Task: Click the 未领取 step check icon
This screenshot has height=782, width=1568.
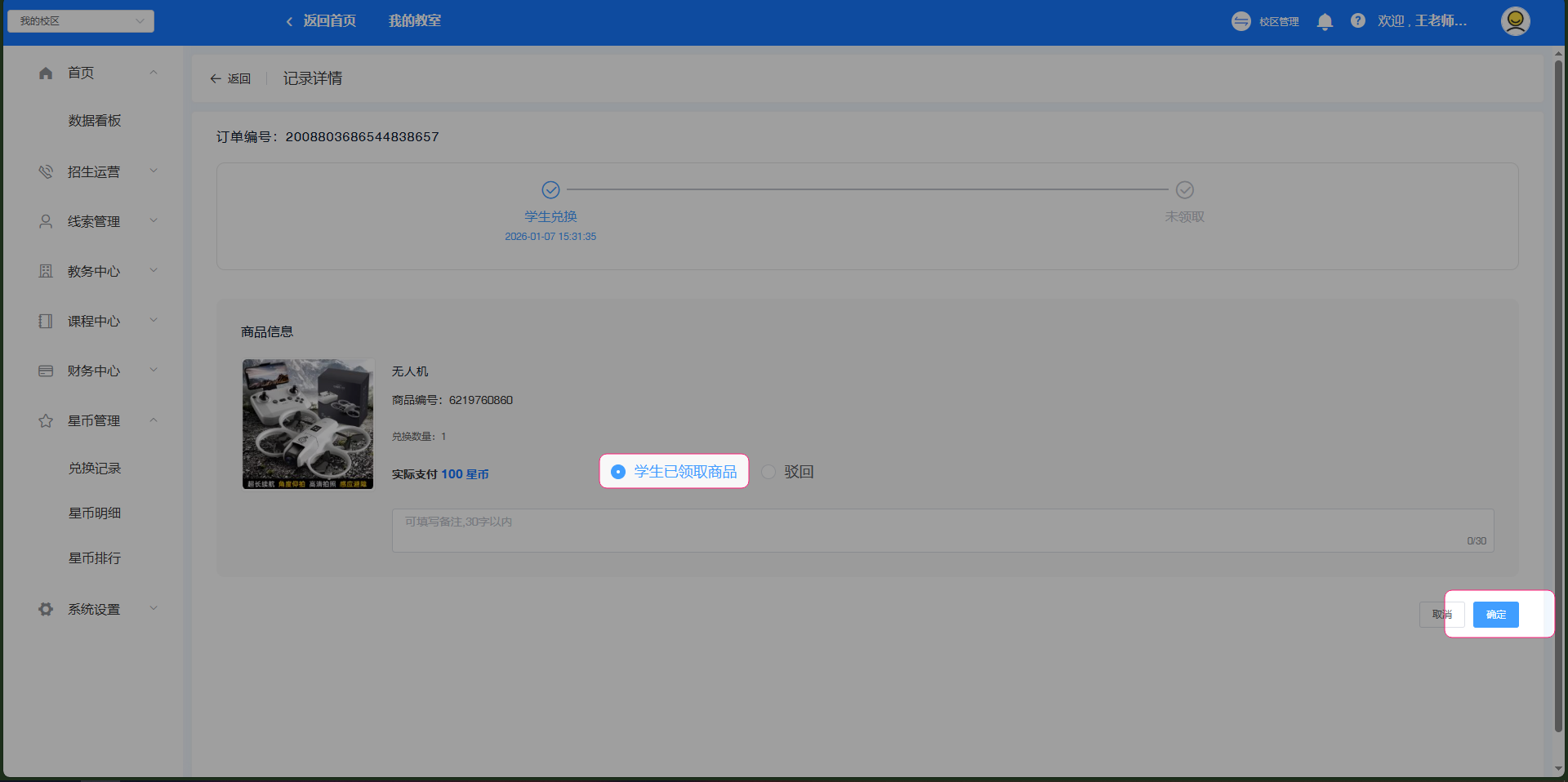Action: pos(1184,189)
